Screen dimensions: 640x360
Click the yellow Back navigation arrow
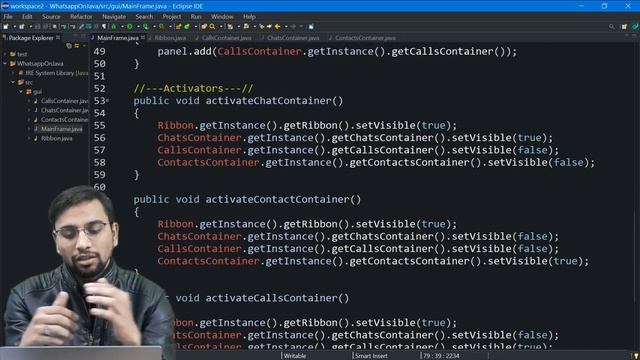[278, 27]
